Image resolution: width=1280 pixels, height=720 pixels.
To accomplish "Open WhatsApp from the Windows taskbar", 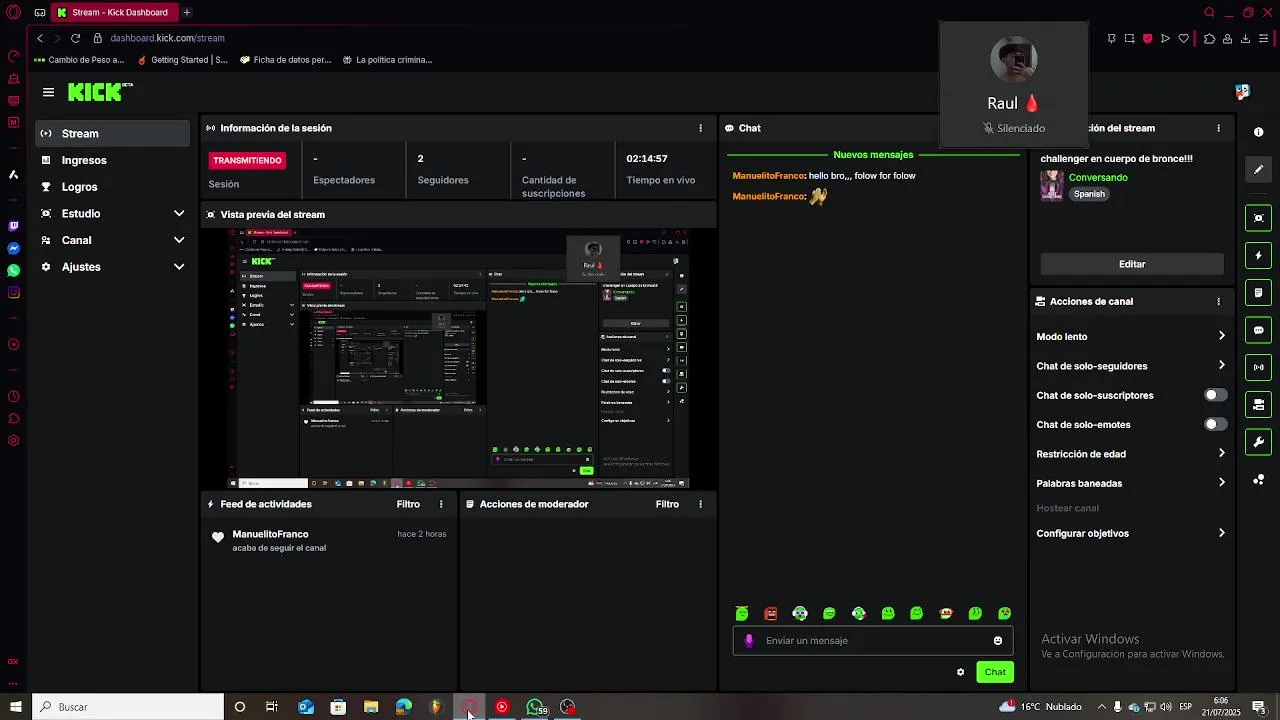I will click(x=535, y=707).
